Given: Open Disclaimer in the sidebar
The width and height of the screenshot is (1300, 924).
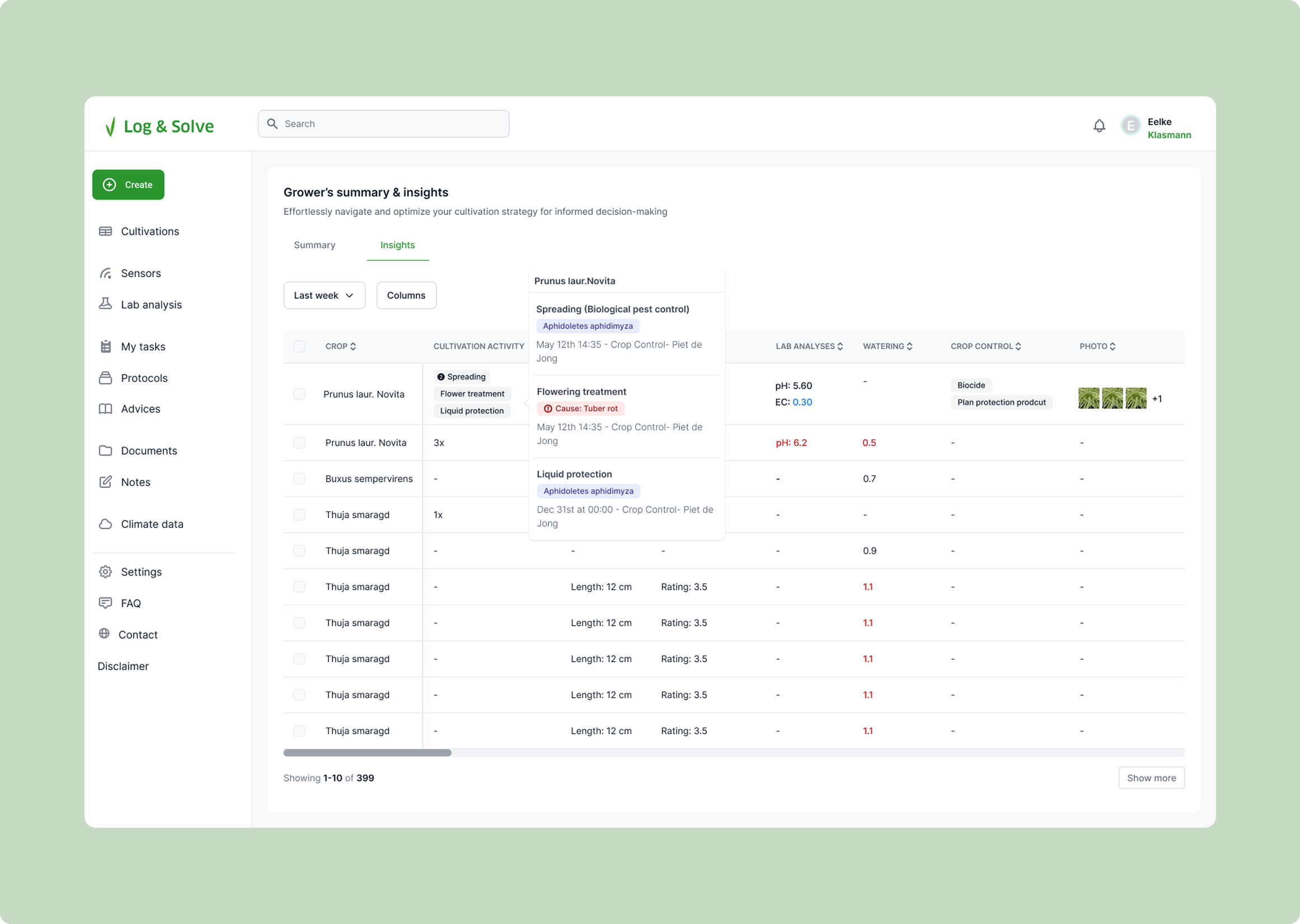Looking at the screenshot, I should tap(123, 666).
